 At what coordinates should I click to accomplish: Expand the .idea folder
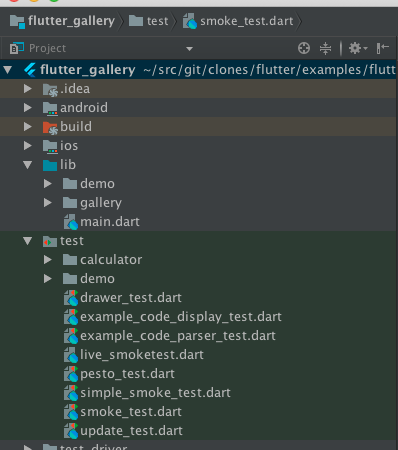tap(28, 88)
